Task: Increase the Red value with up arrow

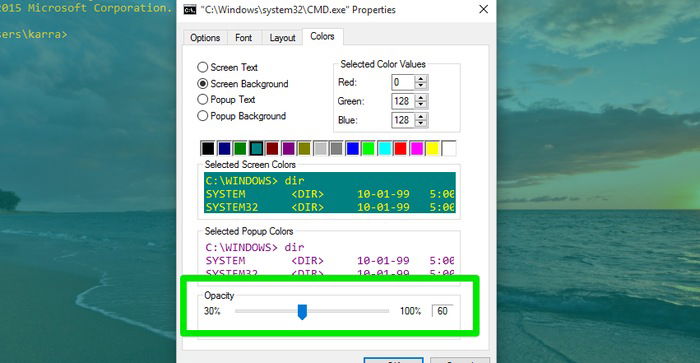Action: click(x=421, y=79)
